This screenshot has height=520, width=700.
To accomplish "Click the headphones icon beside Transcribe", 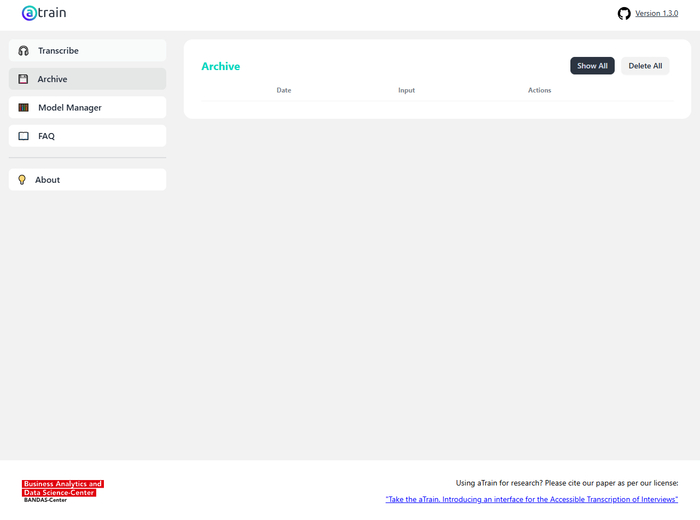I will 24,51.
